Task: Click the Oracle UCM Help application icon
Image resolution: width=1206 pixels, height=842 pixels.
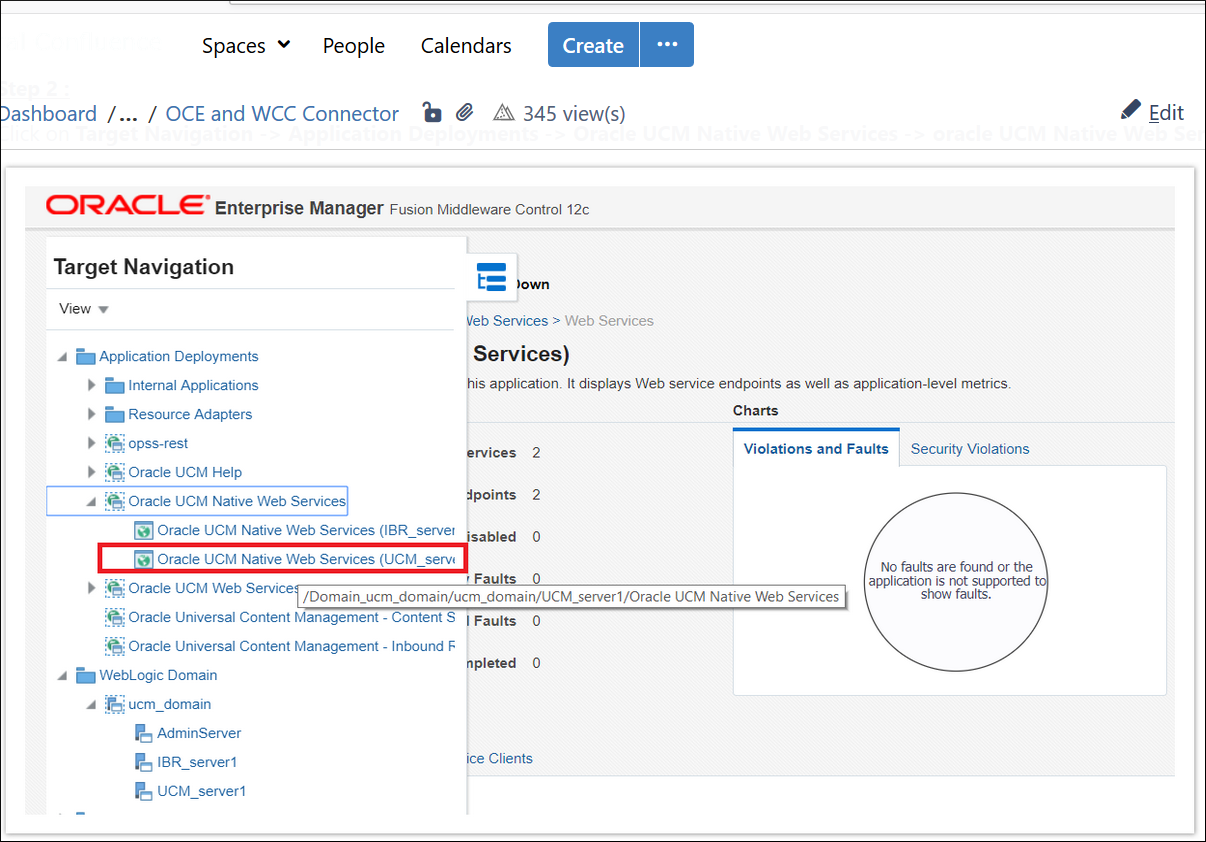Action: pos(115,473)
